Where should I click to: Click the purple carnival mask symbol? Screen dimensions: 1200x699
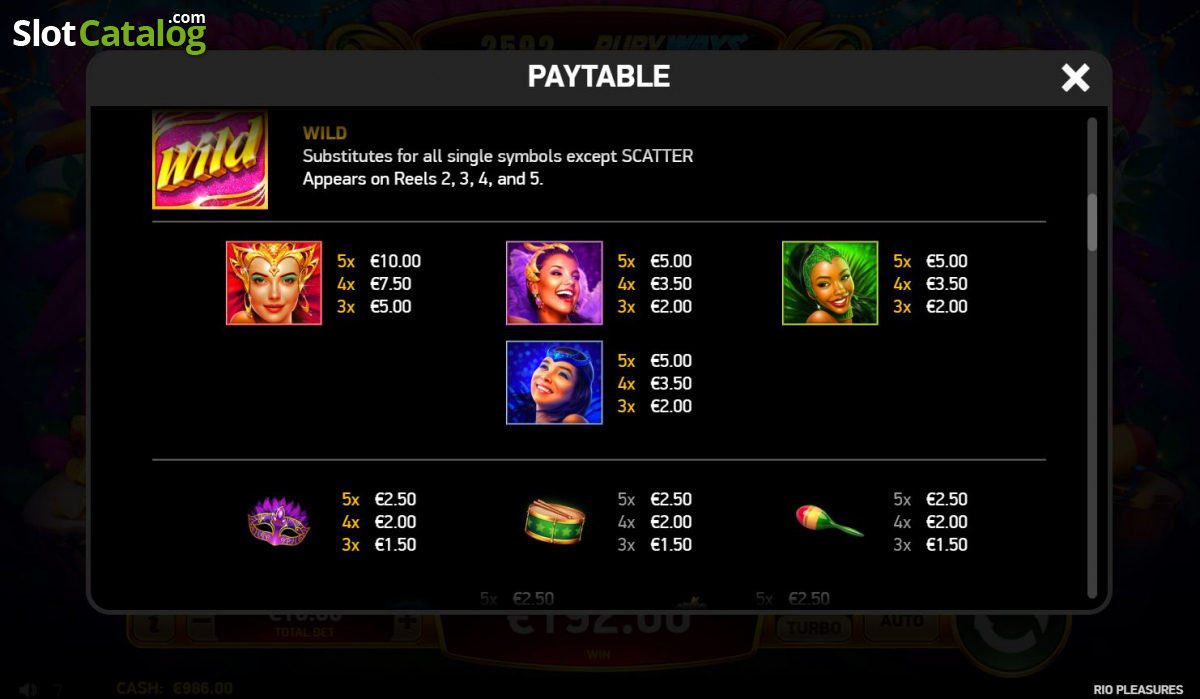(279, 522)
